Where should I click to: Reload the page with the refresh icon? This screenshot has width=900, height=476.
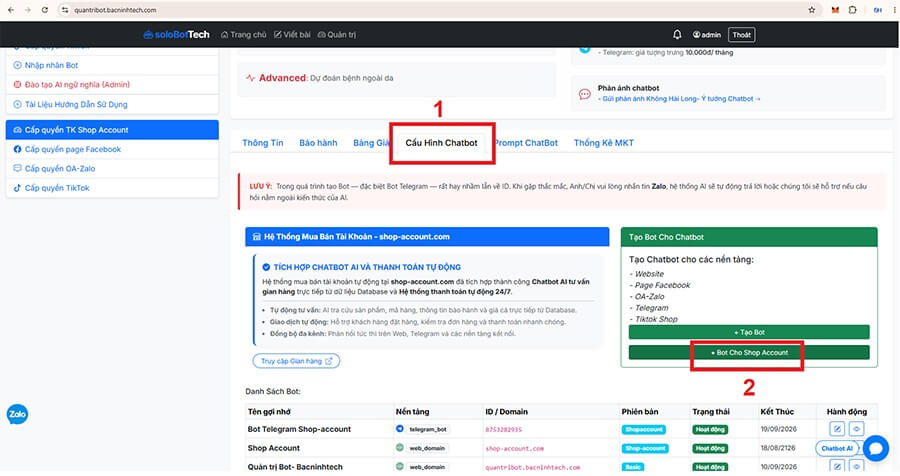coord(45,10)
